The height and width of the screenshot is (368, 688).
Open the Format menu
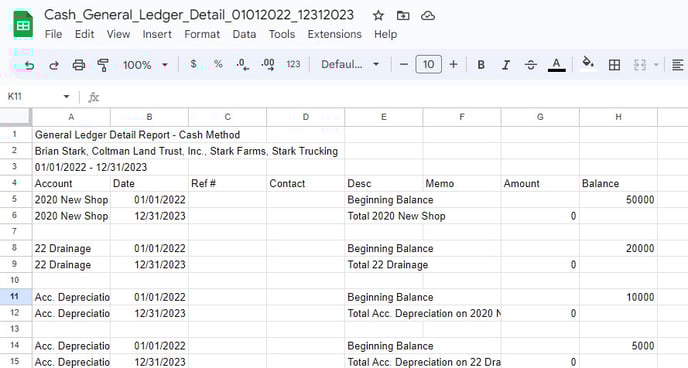tap(202, 34)
